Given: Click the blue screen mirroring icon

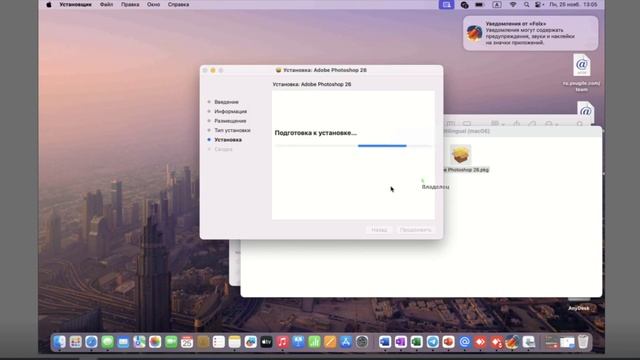Looking at the screenshot, I should 447,4.
